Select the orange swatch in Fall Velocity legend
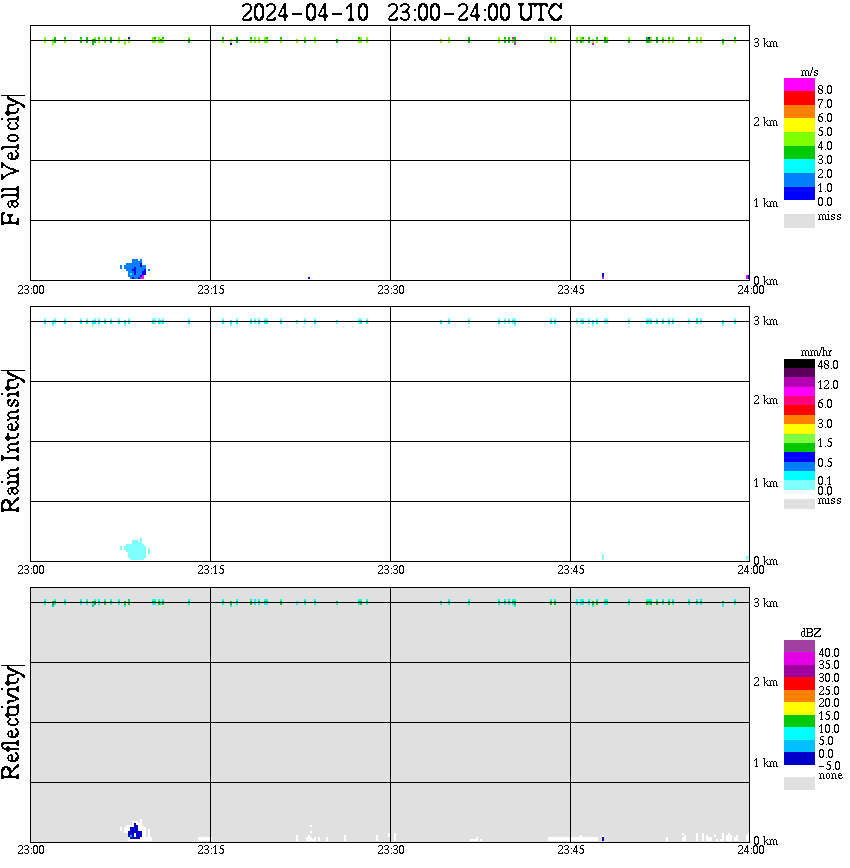 click(799, 112)
